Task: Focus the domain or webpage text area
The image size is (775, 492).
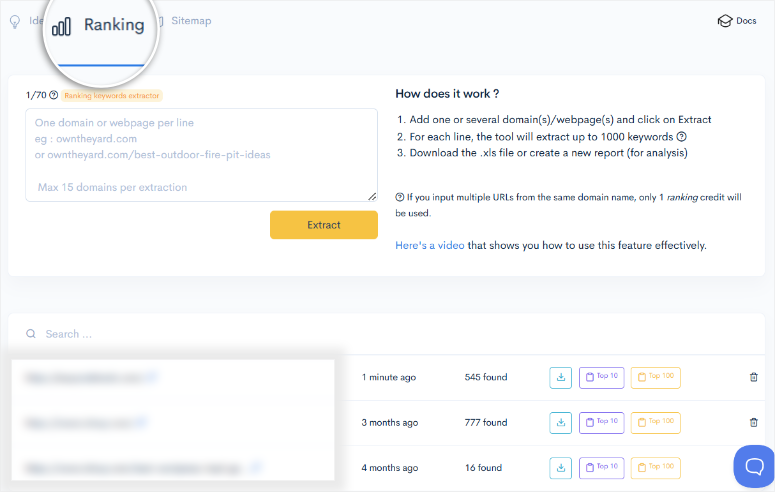Action: click(x=201, y=155)
